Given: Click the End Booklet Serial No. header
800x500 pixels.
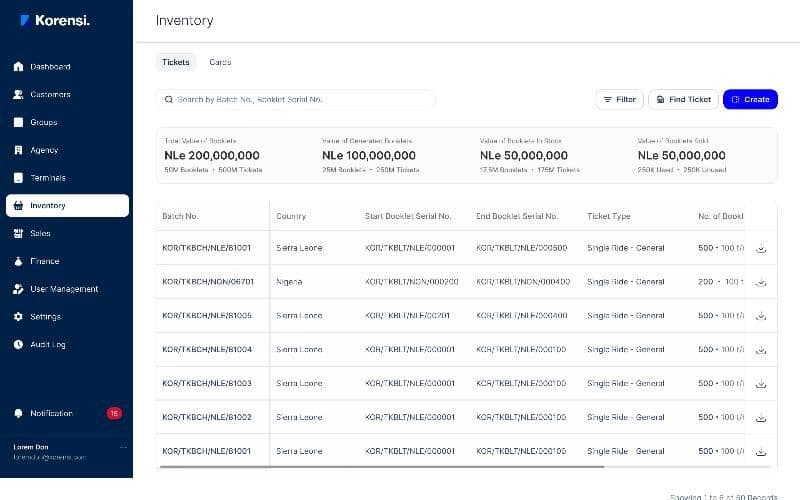Looking at the screenshot, I should point(517,216).
